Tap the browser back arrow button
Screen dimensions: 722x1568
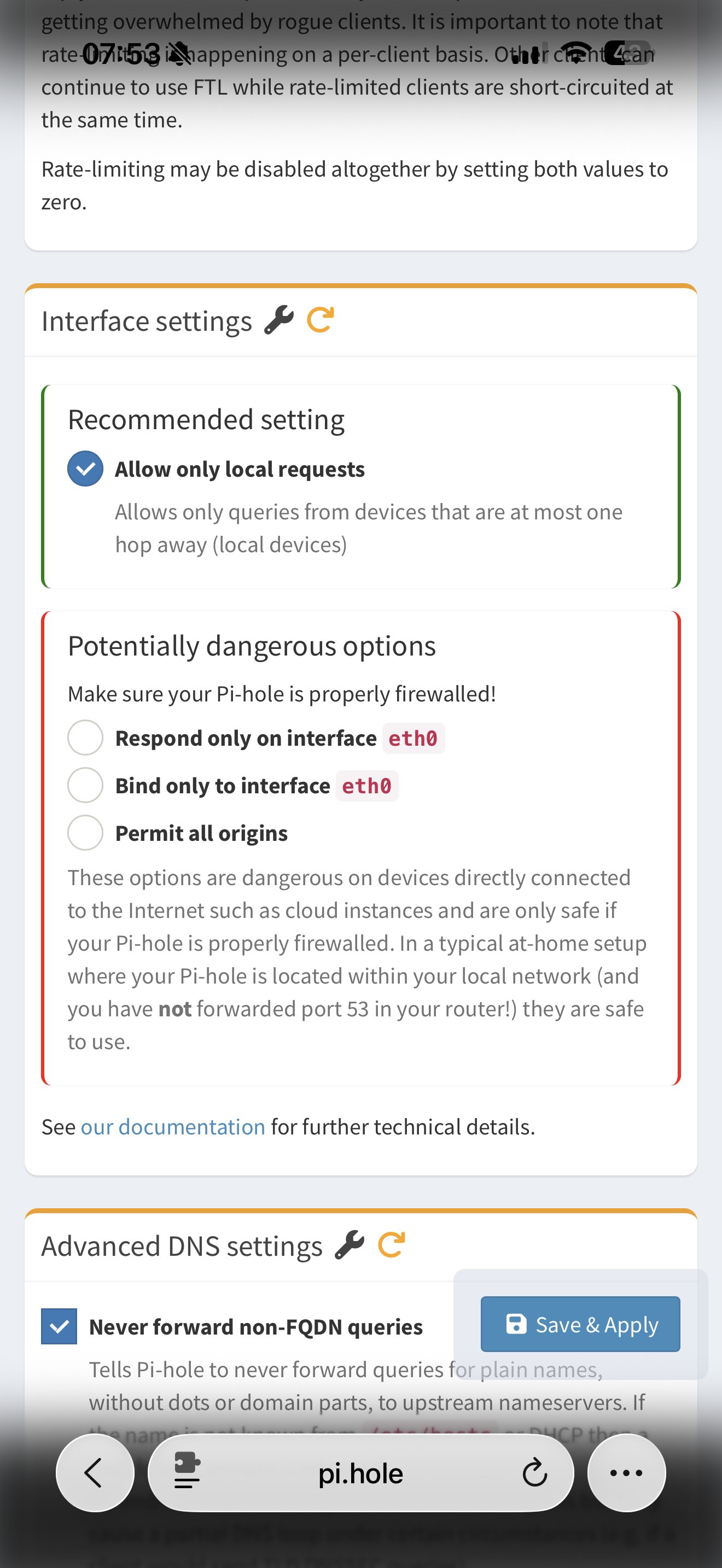point(95,1472)
